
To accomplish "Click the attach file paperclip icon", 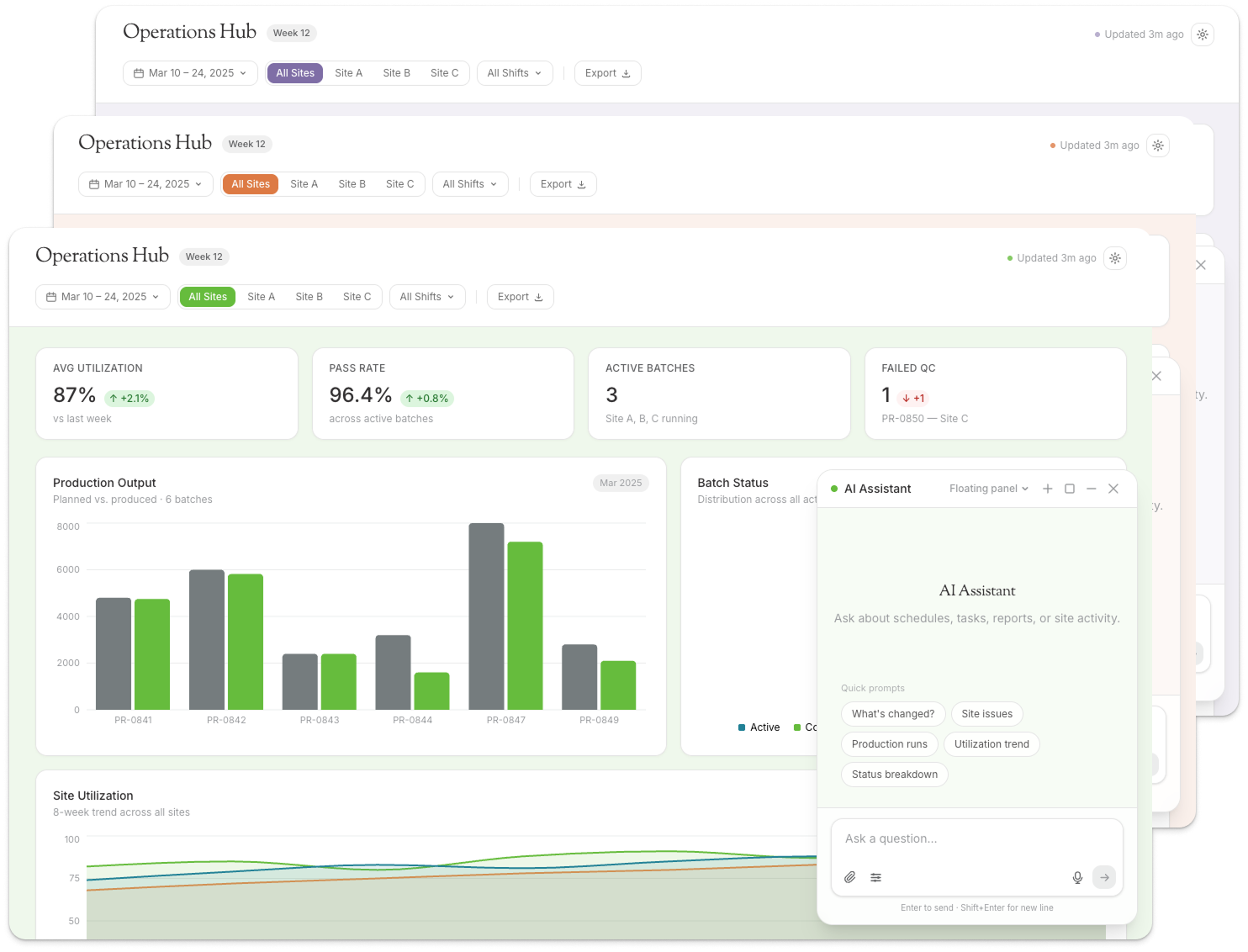I will click(850, 877).
